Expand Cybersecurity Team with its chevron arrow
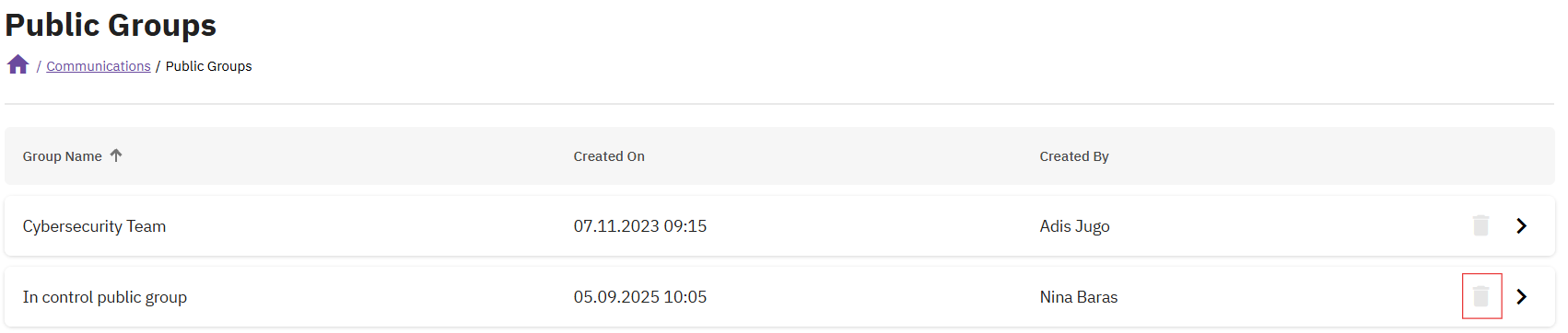Screen dimensions: 1568x333 (x=1521, y=225)
